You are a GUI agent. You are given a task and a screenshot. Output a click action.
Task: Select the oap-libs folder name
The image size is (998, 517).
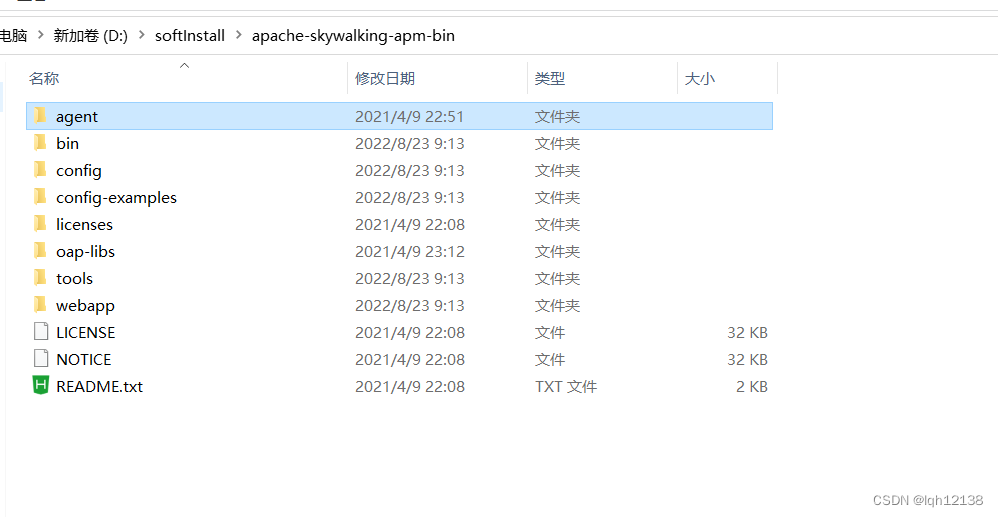[x=85, y=251]
